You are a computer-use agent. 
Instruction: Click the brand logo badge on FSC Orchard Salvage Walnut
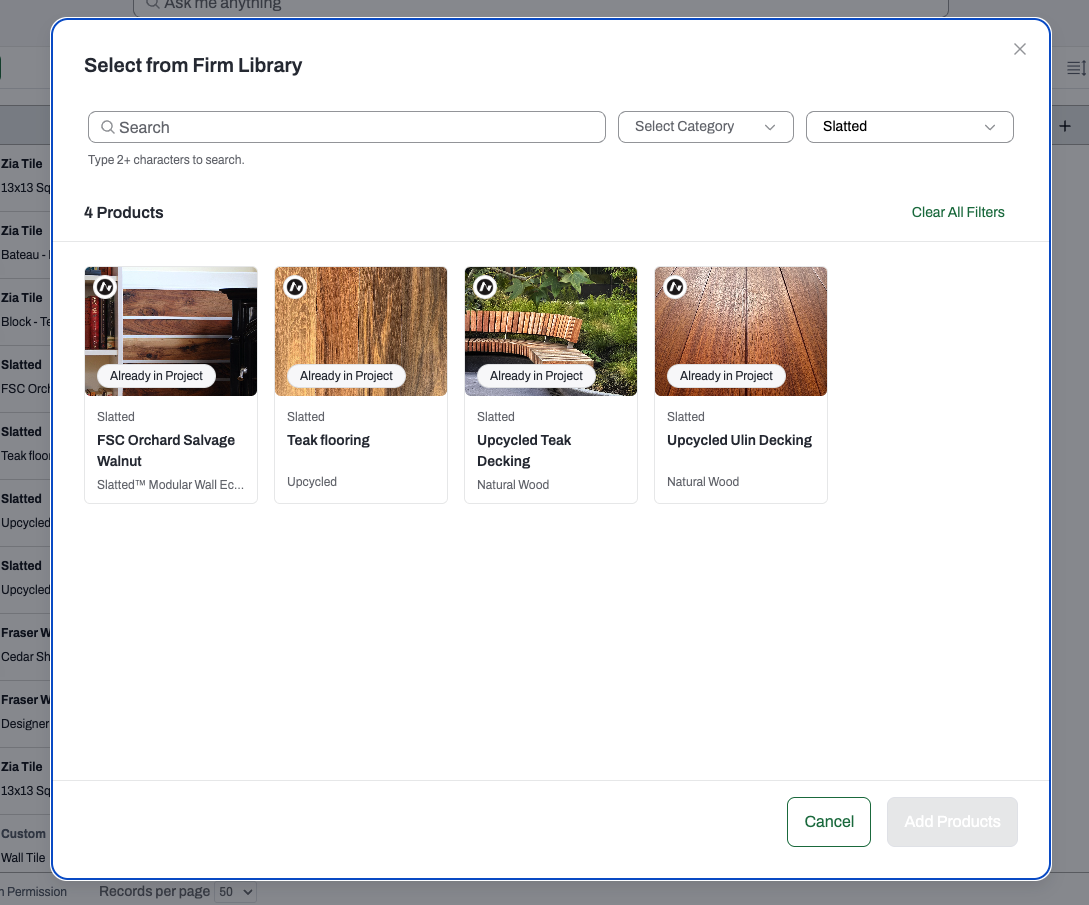click(105, 287)
